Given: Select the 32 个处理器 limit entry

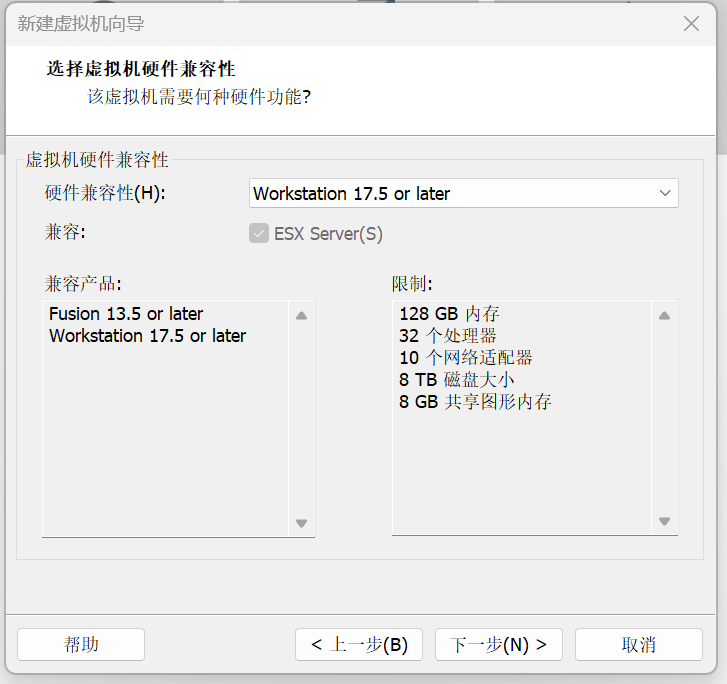Looking at the screenshot, I should pyautogui.click(x=447, y=336).
